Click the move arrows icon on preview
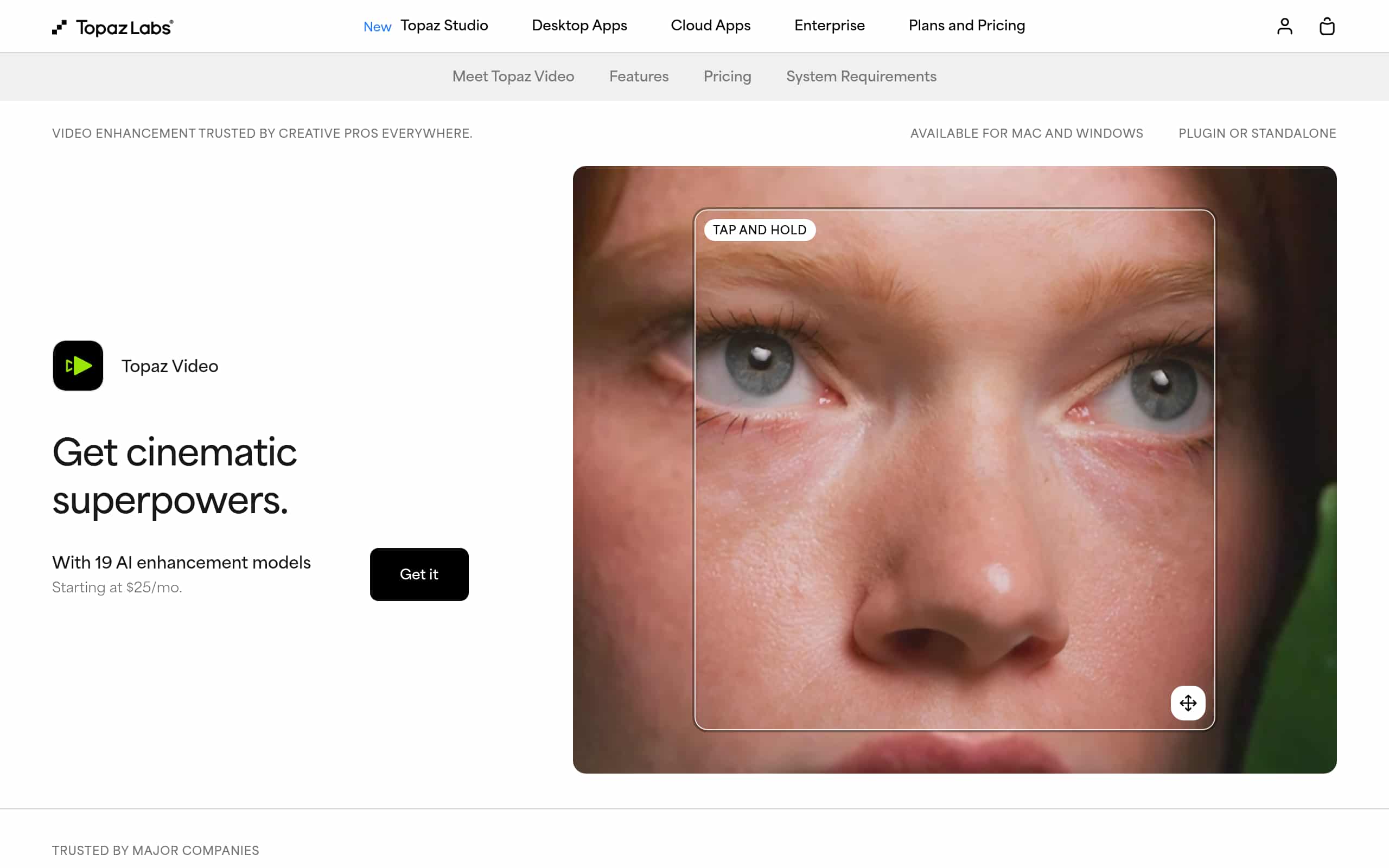The height and width of the screenshot is (868, 1389). click(x=1188, y=703)
